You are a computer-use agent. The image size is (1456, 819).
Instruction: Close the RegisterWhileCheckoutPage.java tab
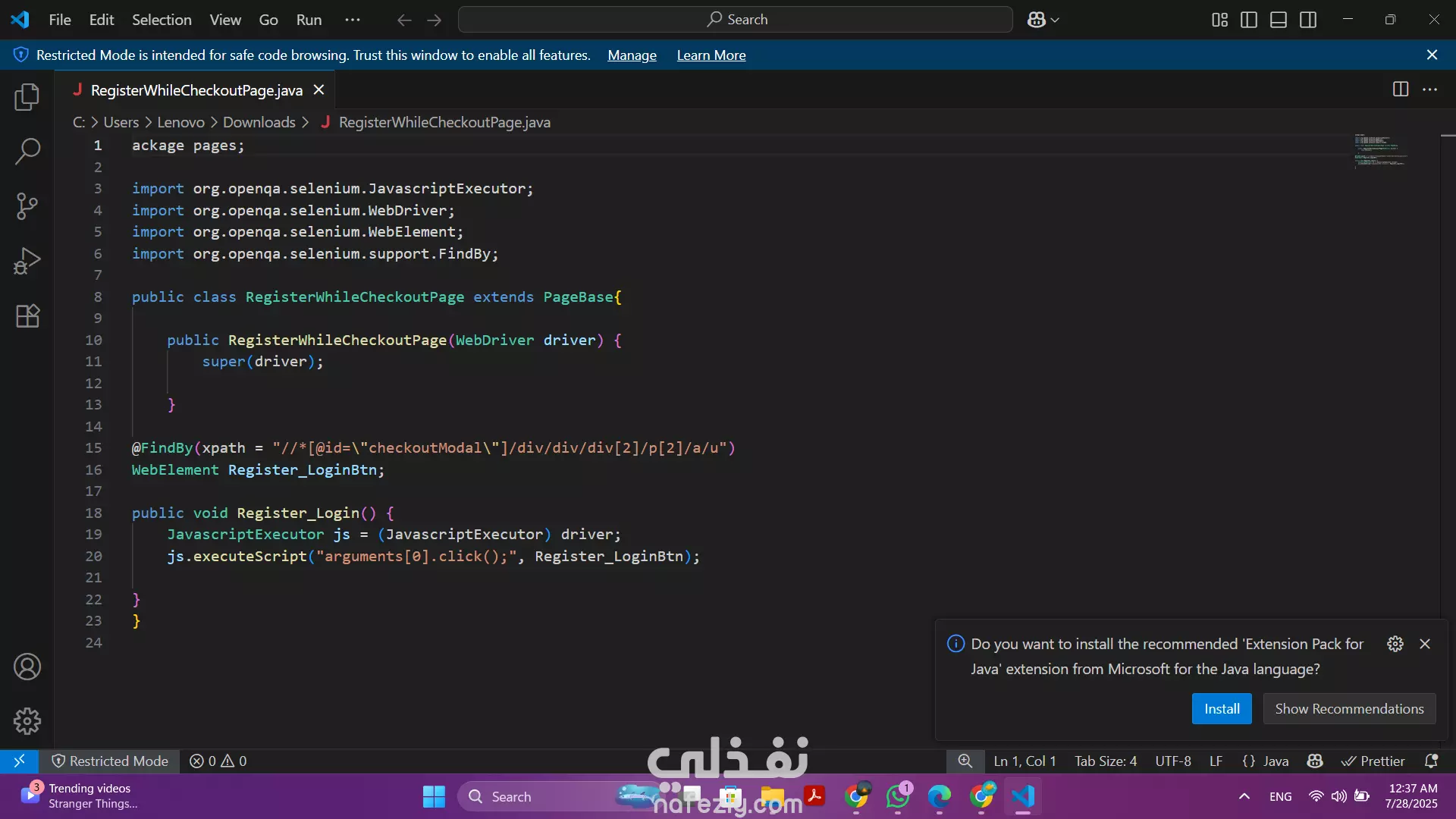[x=319, y=89]
